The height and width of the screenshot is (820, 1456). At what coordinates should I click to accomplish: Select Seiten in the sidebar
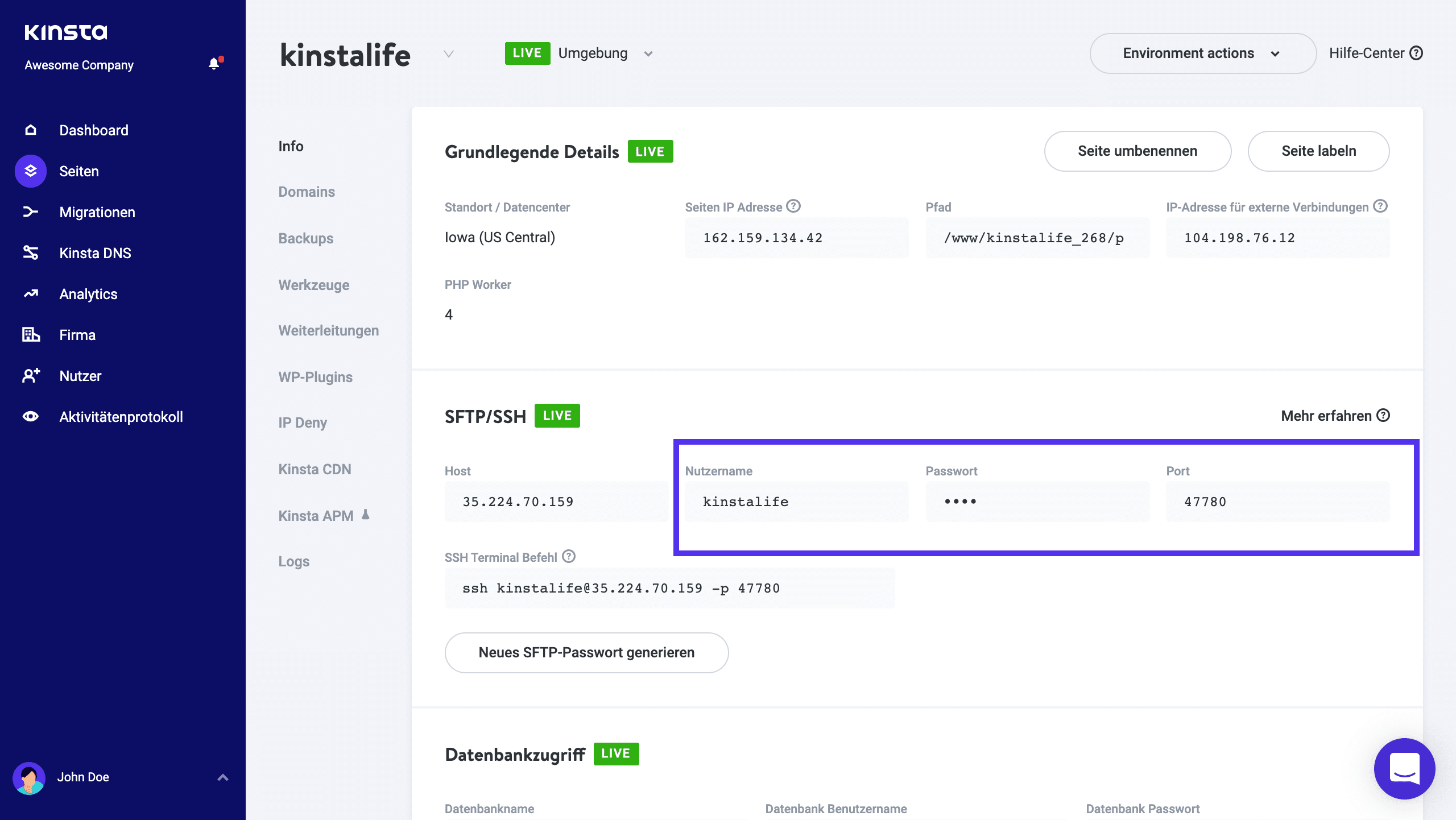[79, 171]
